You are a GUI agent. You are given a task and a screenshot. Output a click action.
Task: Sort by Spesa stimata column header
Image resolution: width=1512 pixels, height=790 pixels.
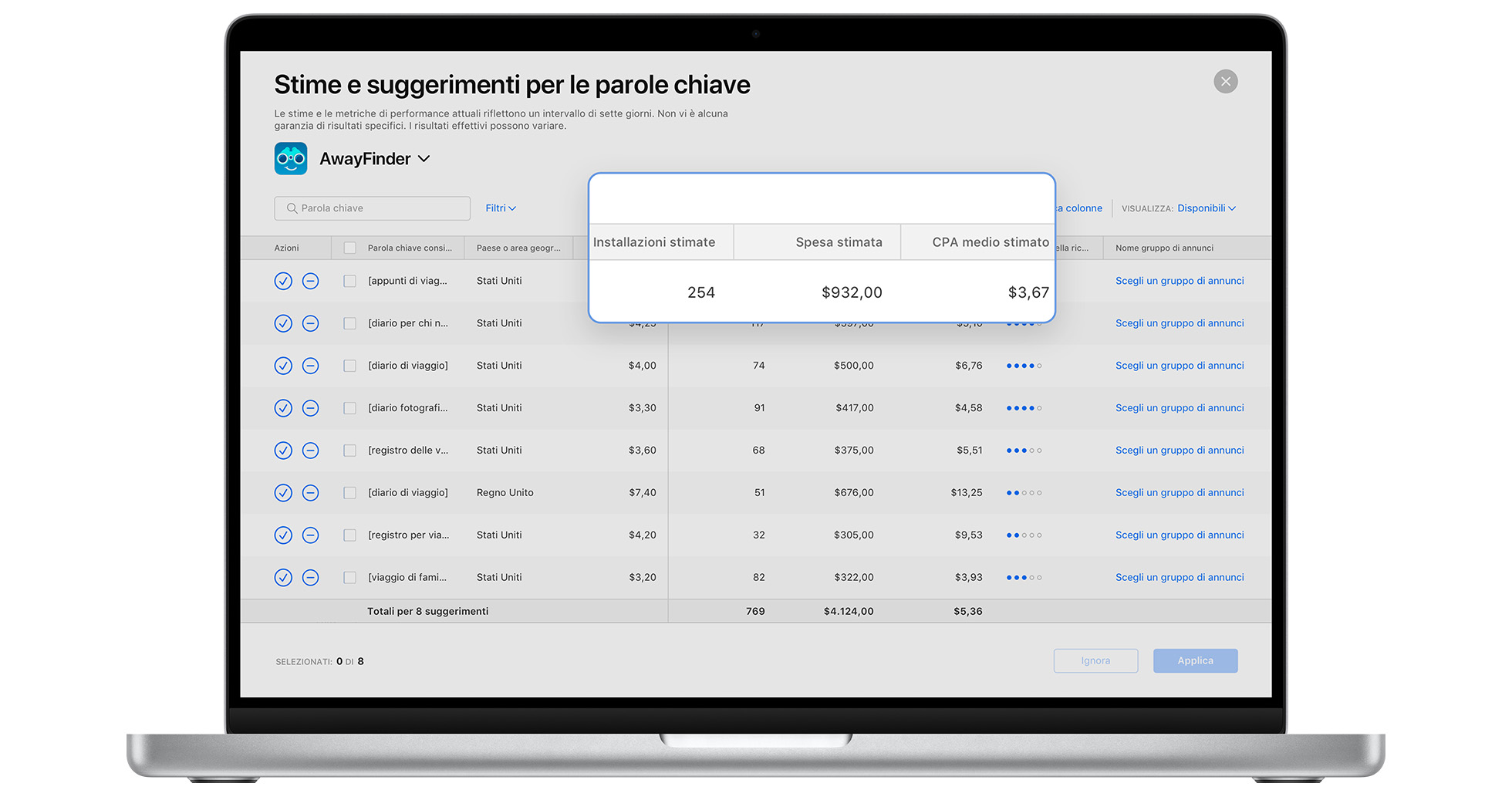point(839,242)
